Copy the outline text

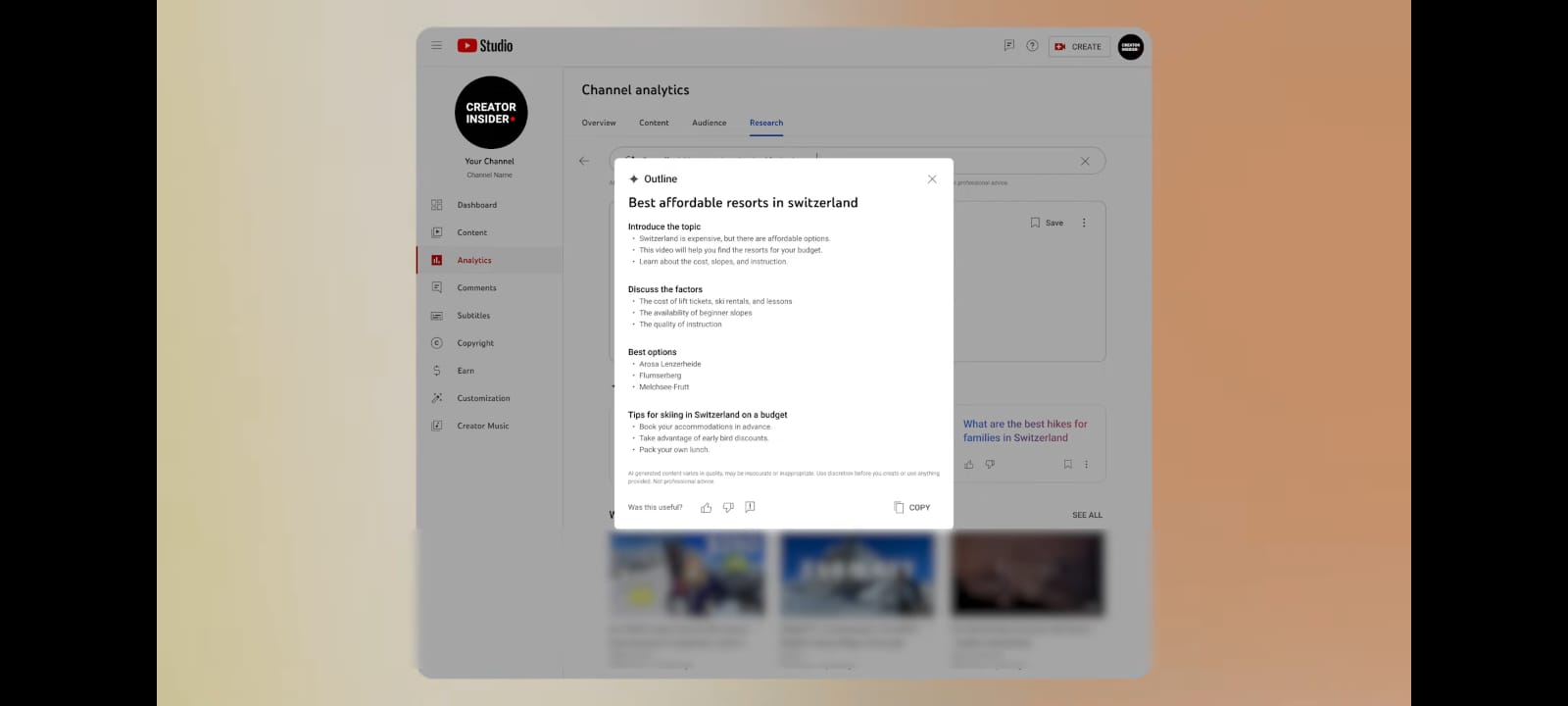(x=912, y=508)
